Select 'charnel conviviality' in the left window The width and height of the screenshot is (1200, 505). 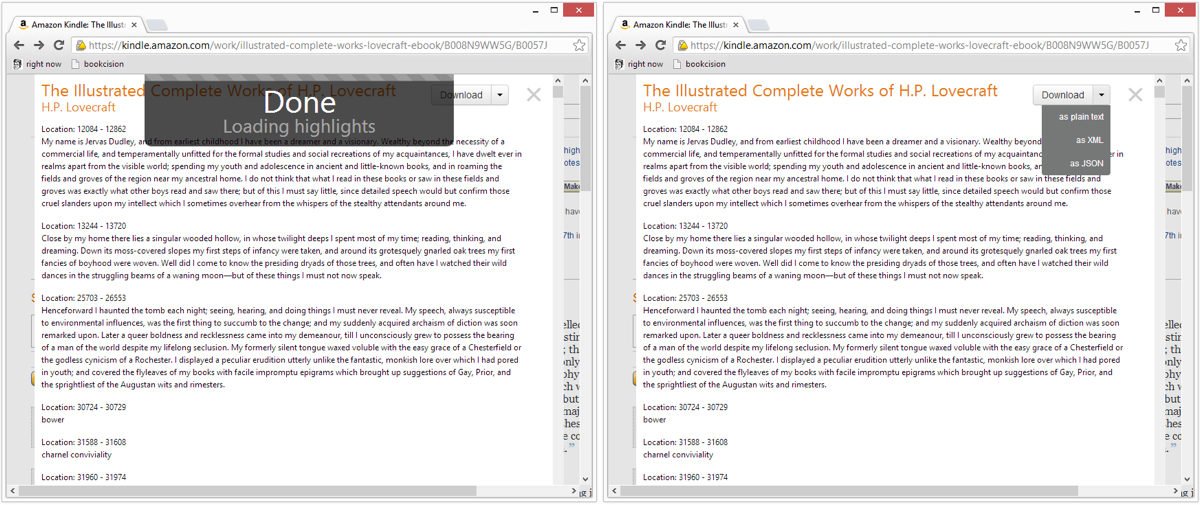[x=77, y=455]
